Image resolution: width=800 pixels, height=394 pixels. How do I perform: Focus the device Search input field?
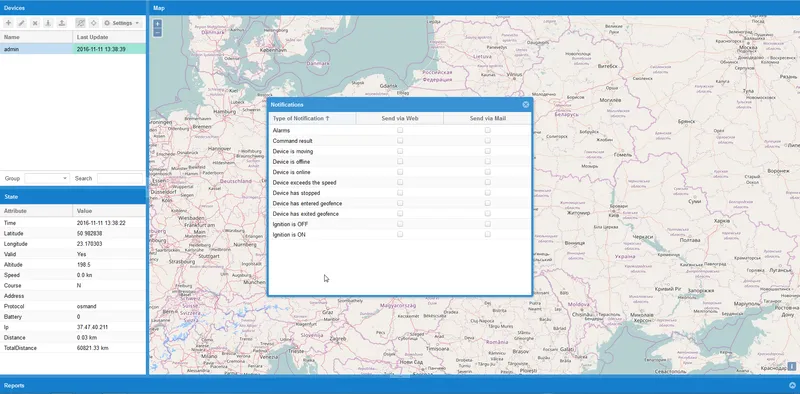coord(120,179)
